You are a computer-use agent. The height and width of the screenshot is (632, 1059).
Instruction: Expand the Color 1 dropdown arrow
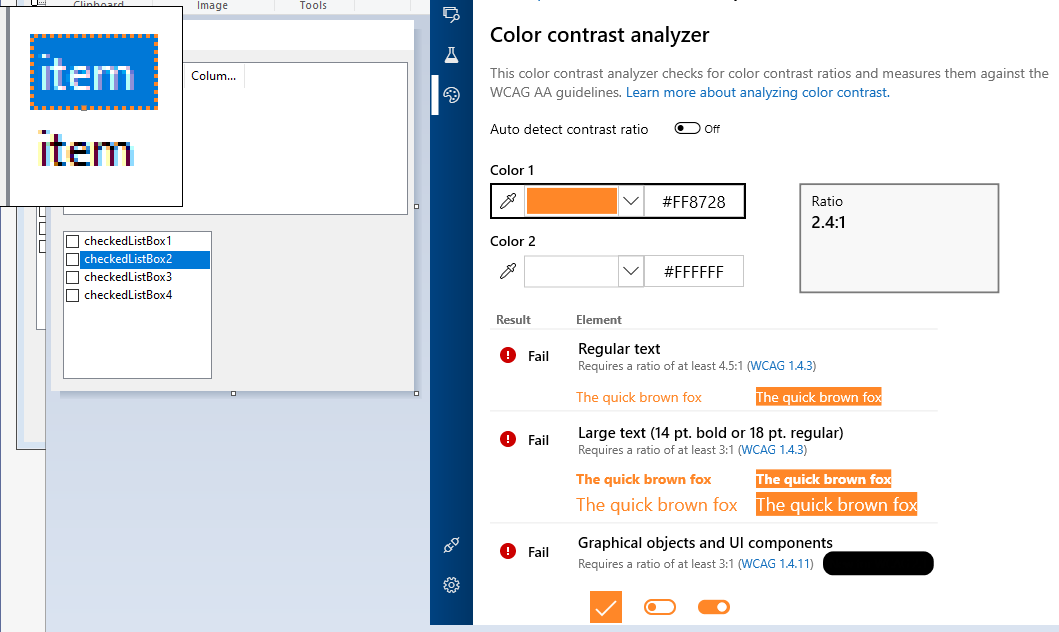point(631,201)
